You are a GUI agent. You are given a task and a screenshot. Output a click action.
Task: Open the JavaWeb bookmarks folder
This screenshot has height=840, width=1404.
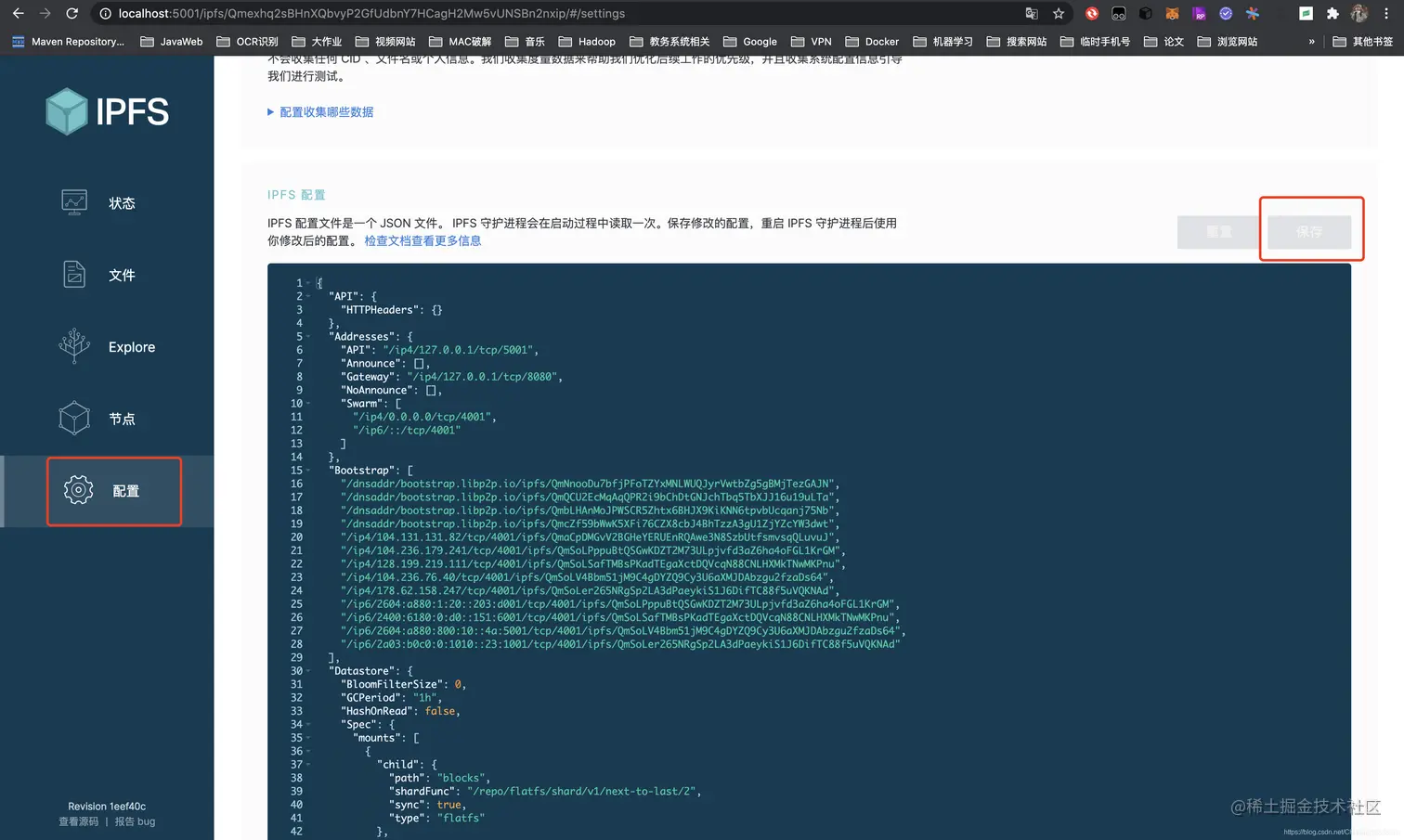coord(172,41)
